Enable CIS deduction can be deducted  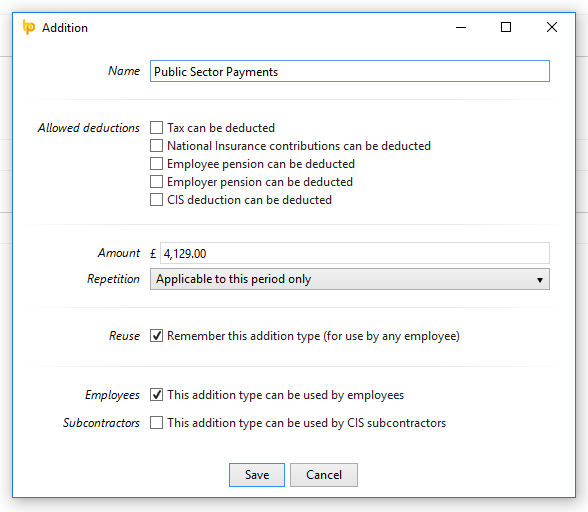[156, 200]
